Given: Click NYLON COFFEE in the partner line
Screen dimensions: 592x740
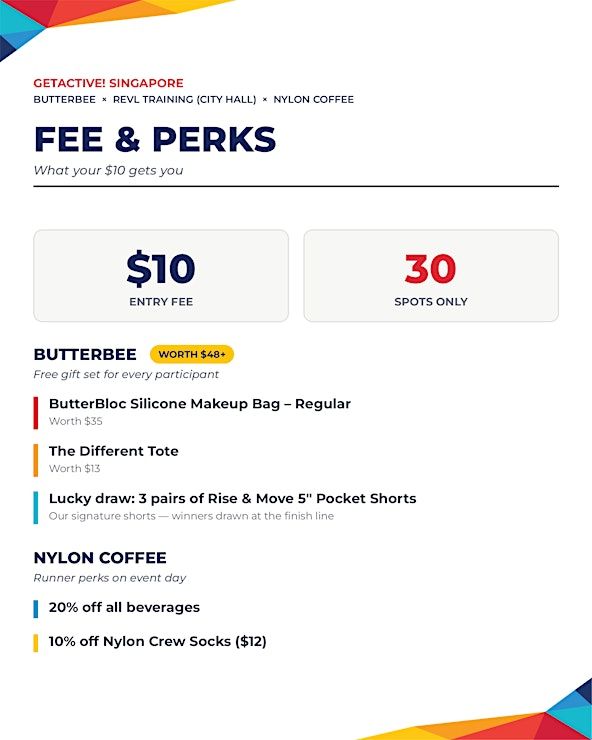Looking at the screenshot, I should point(313,100).
